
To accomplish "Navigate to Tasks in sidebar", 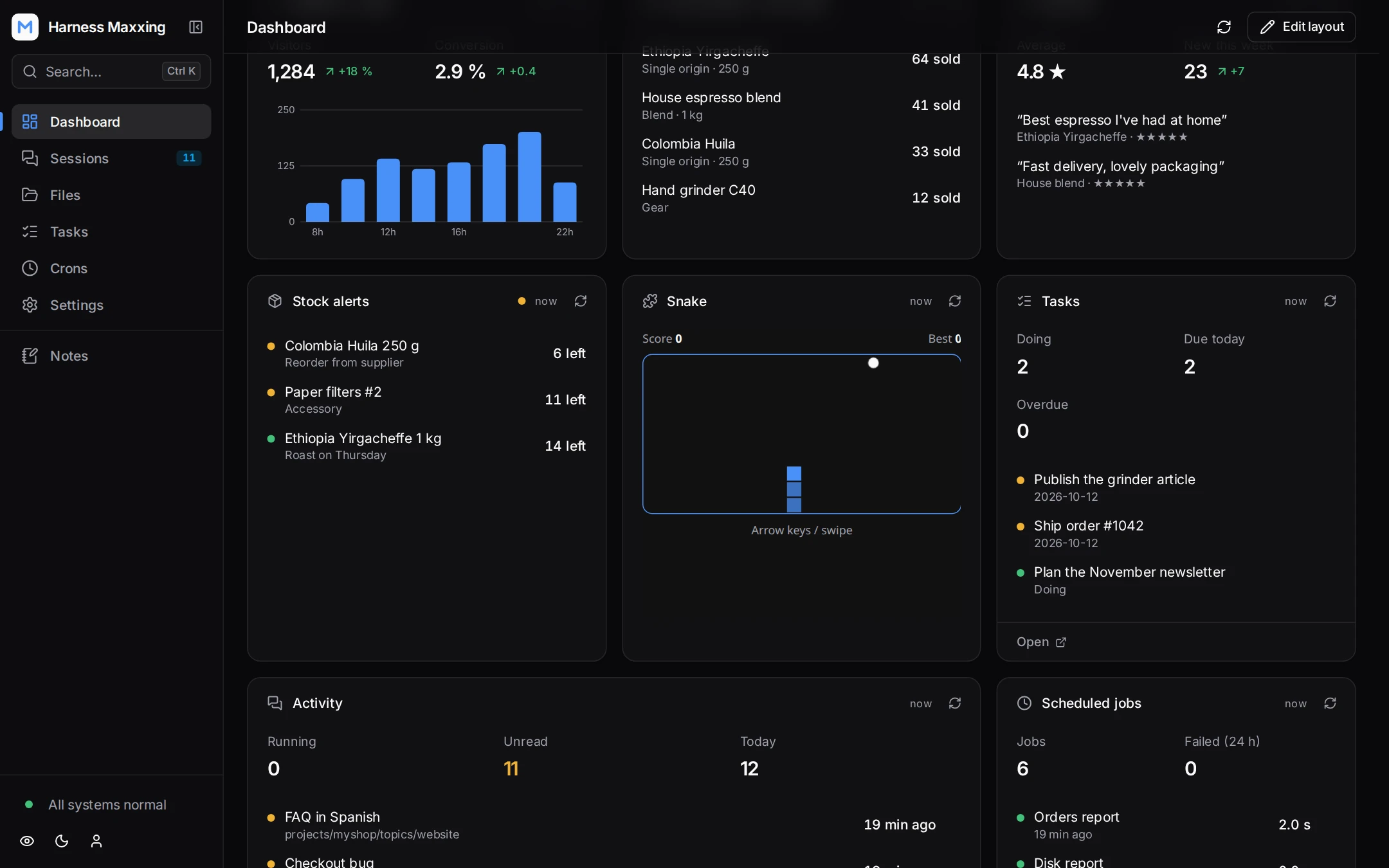I will coord(111,231).
